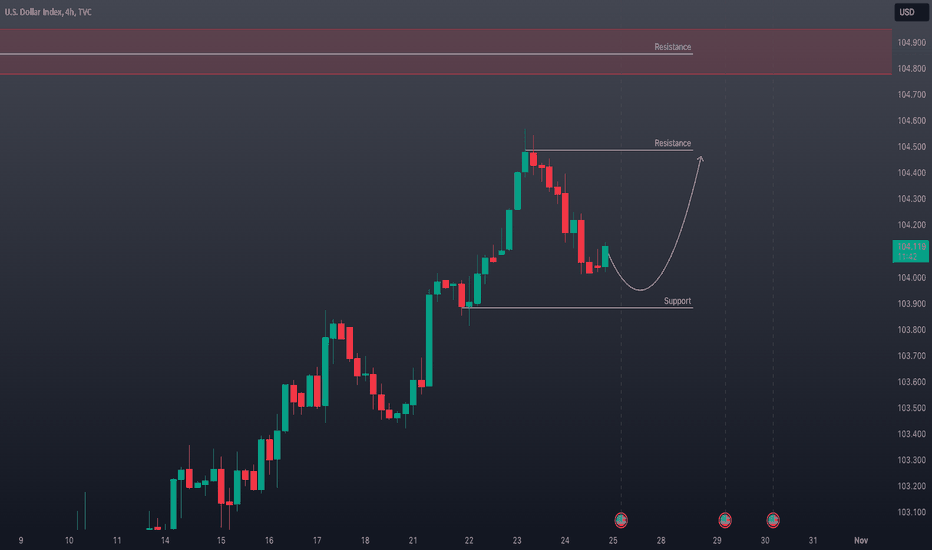
Task: Select the Resistance label inside the red zone
Action: point(673,47)
